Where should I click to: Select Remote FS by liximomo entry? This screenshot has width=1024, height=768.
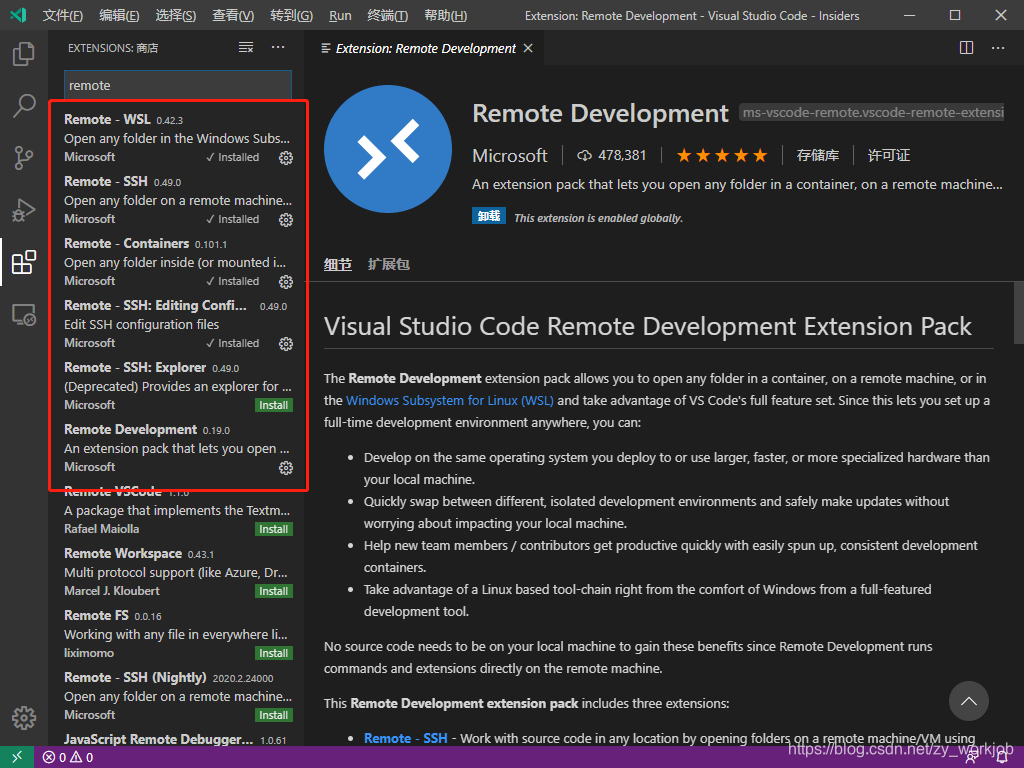click(x=178, y=634)
